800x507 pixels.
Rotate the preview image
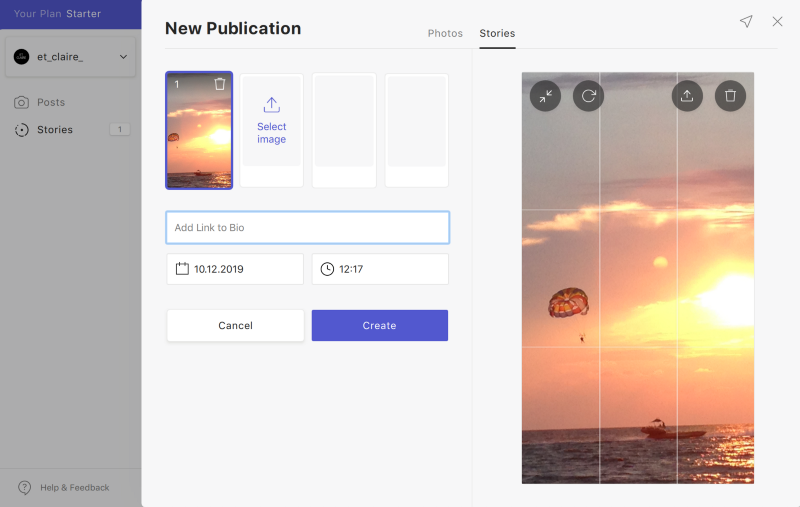(588, 96)
